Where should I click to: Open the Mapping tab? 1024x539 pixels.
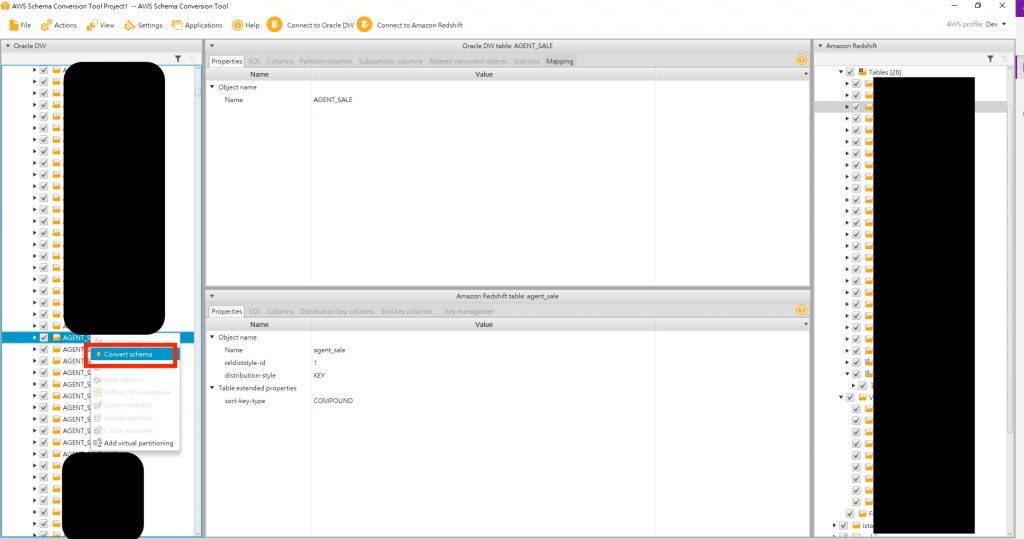tap(560, 61)
